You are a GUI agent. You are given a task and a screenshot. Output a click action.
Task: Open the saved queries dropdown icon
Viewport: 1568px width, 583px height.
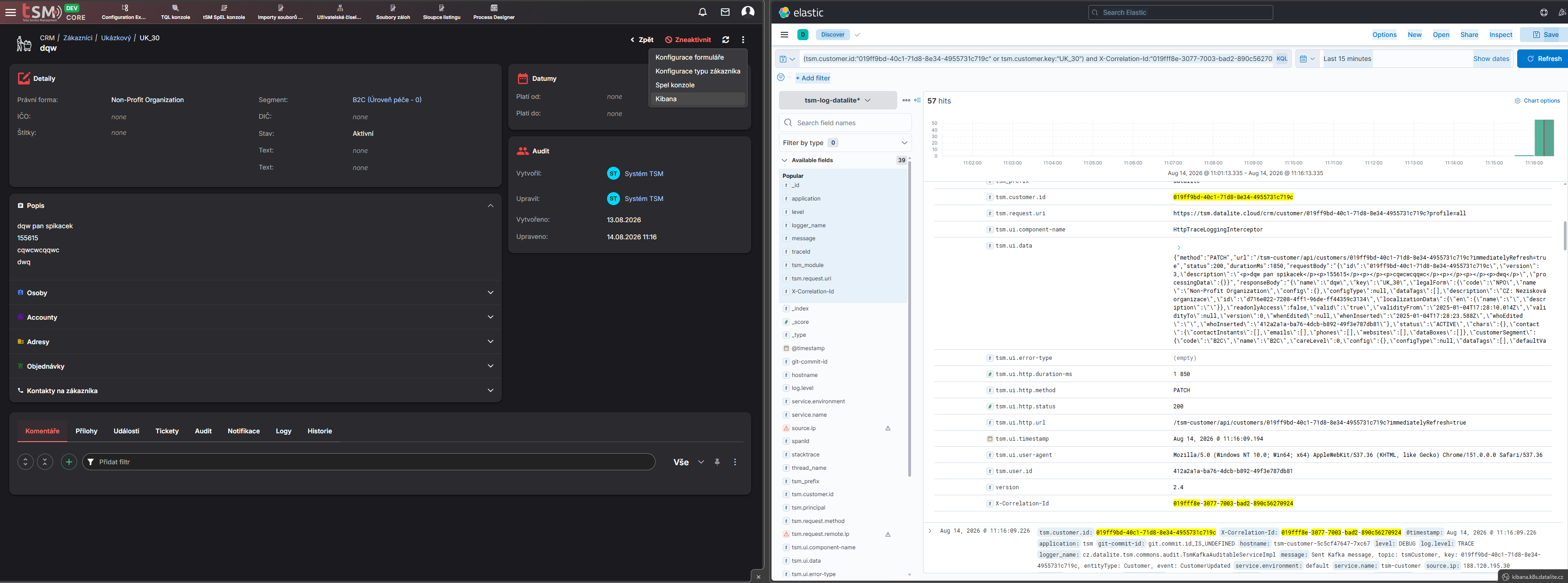[x=787, y=59]
